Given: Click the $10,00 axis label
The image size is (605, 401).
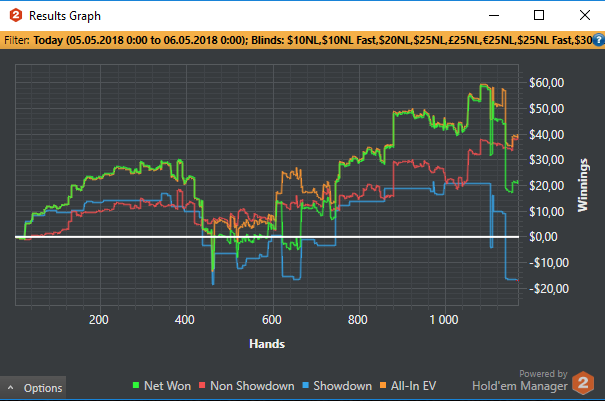Looking at the screenshot, I should coord(546,211).
